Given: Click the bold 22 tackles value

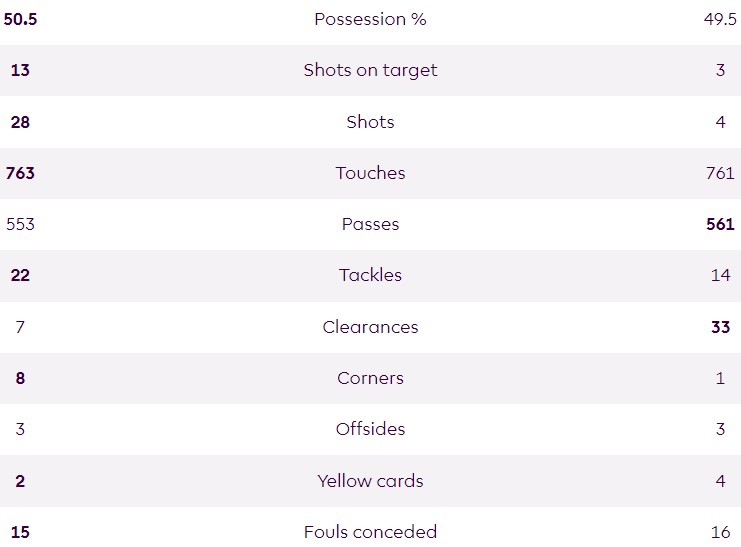Looking at the screenshot, I should tap(20, 275).
